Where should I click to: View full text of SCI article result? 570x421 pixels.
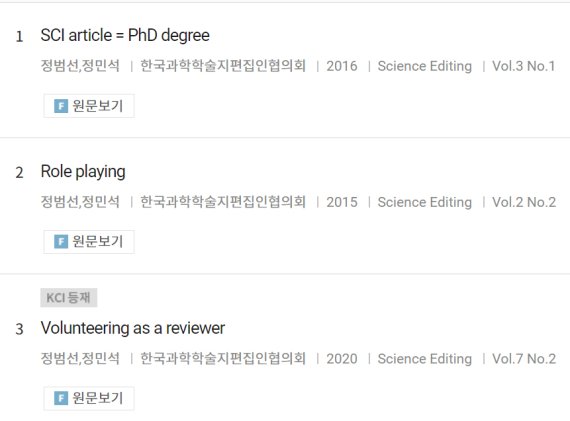tap(89, 106)
